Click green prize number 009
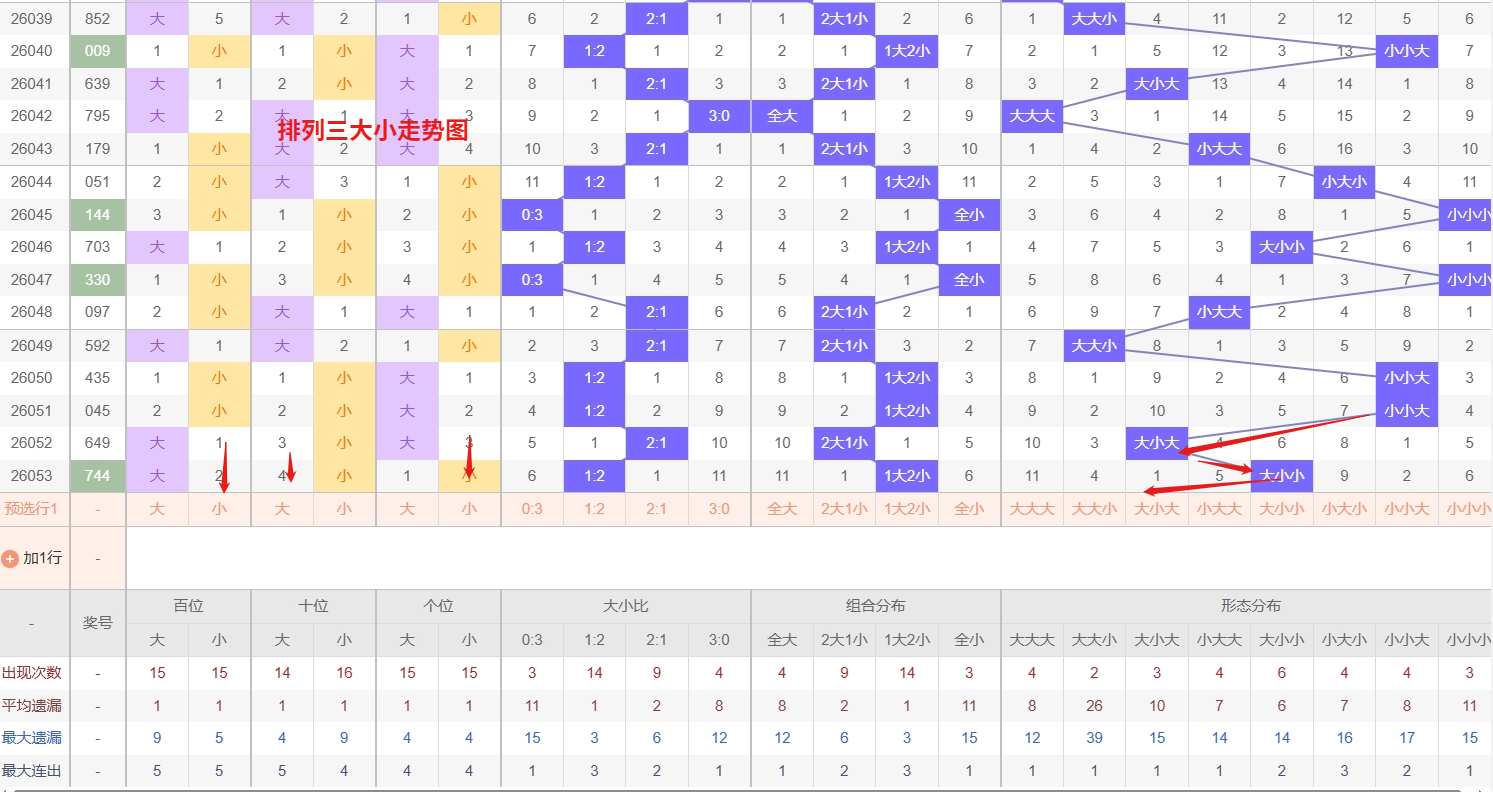1493x792 pixels. (97, 51)
